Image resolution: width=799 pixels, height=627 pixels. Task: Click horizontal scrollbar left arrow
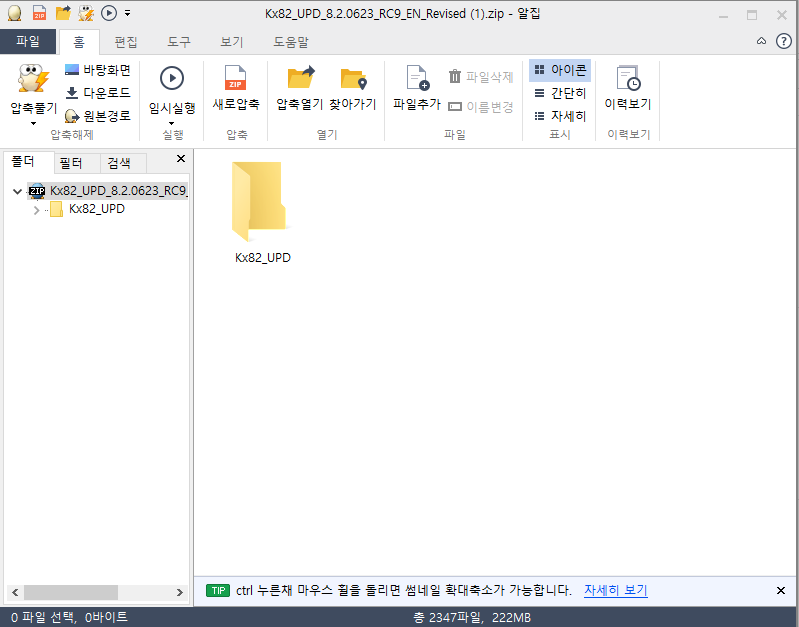tap(15, 592)
